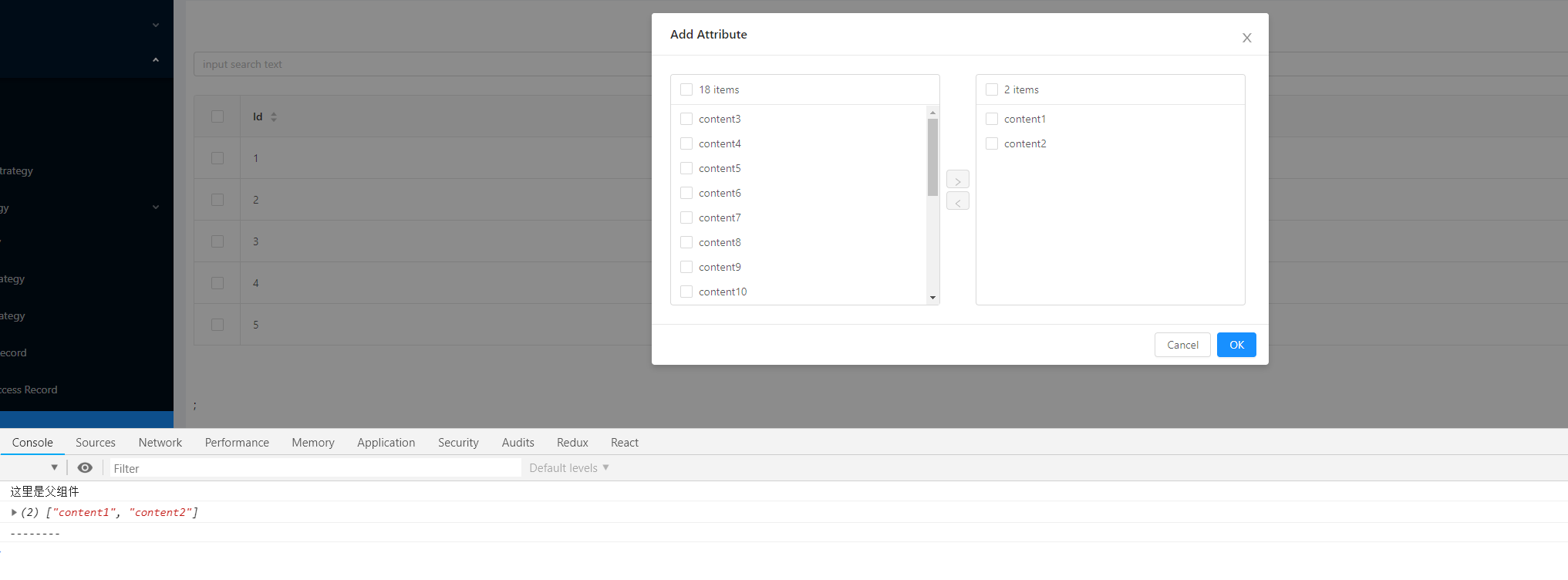
Task: Tick the checkbox for table row 1
Action: pyautogui.click(x=217, y=158)
